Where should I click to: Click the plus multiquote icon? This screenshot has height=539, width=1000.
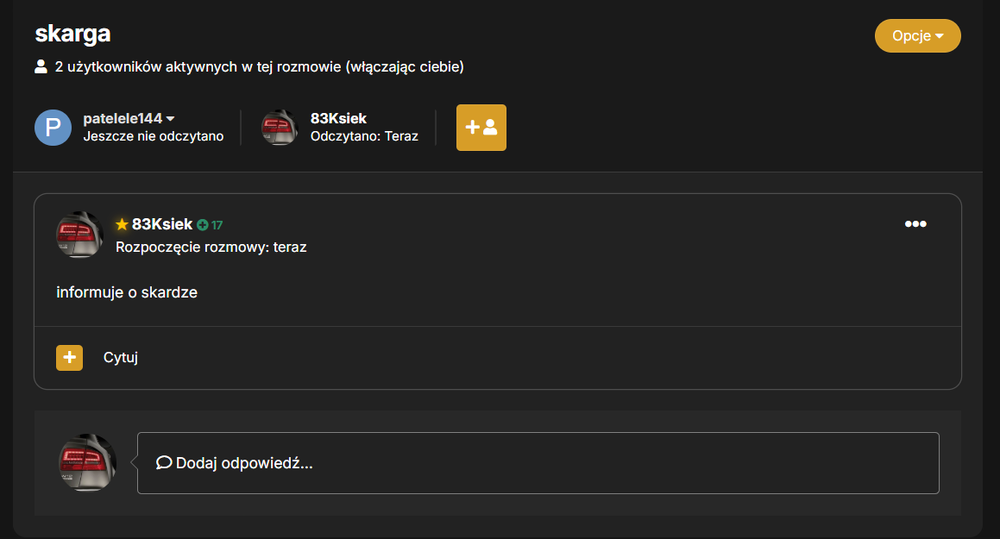point(70,358)
